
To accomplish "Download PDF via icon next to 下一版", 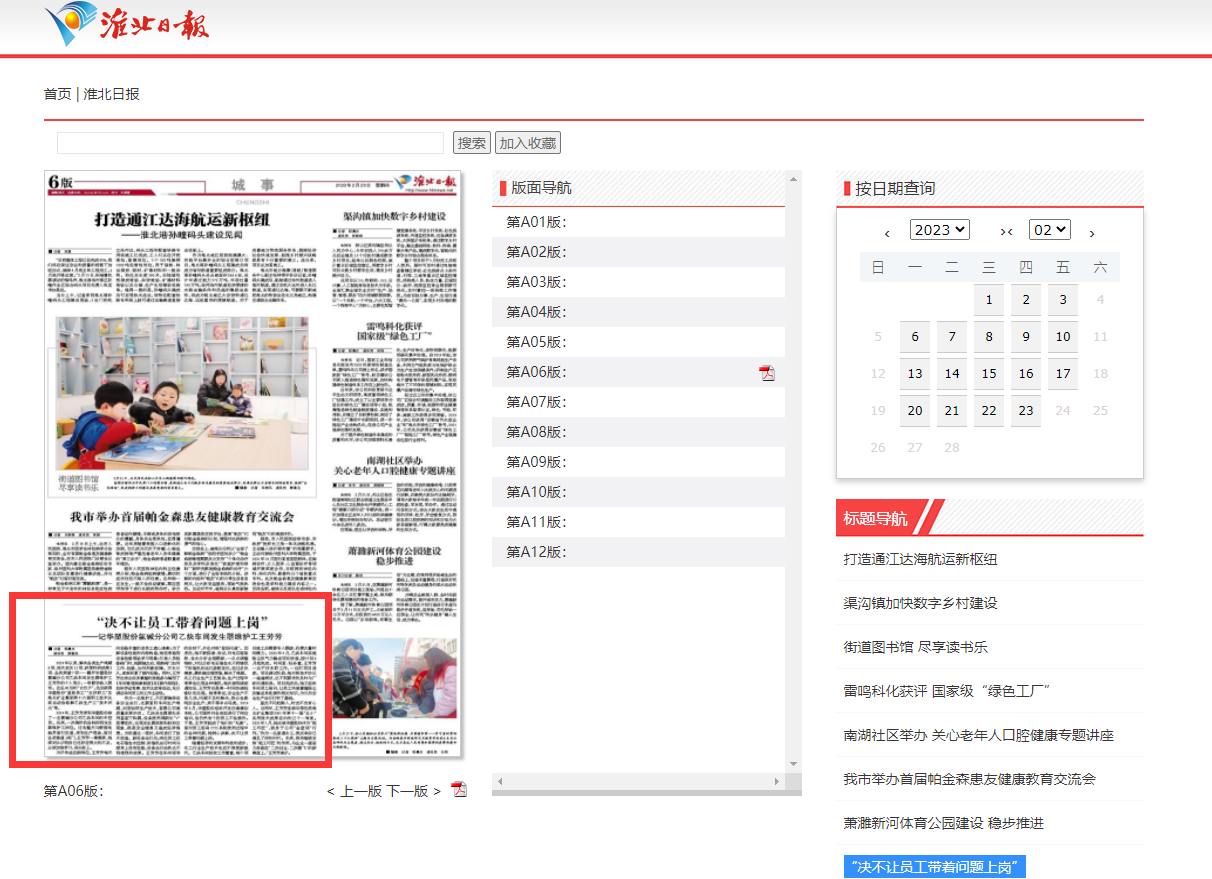I will click(459, 790).
